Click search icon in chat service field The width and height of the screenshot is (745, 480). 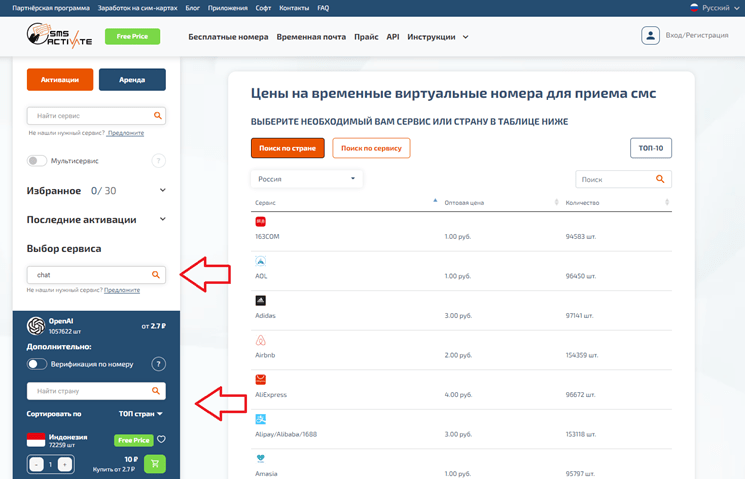(x=155, y=275)
